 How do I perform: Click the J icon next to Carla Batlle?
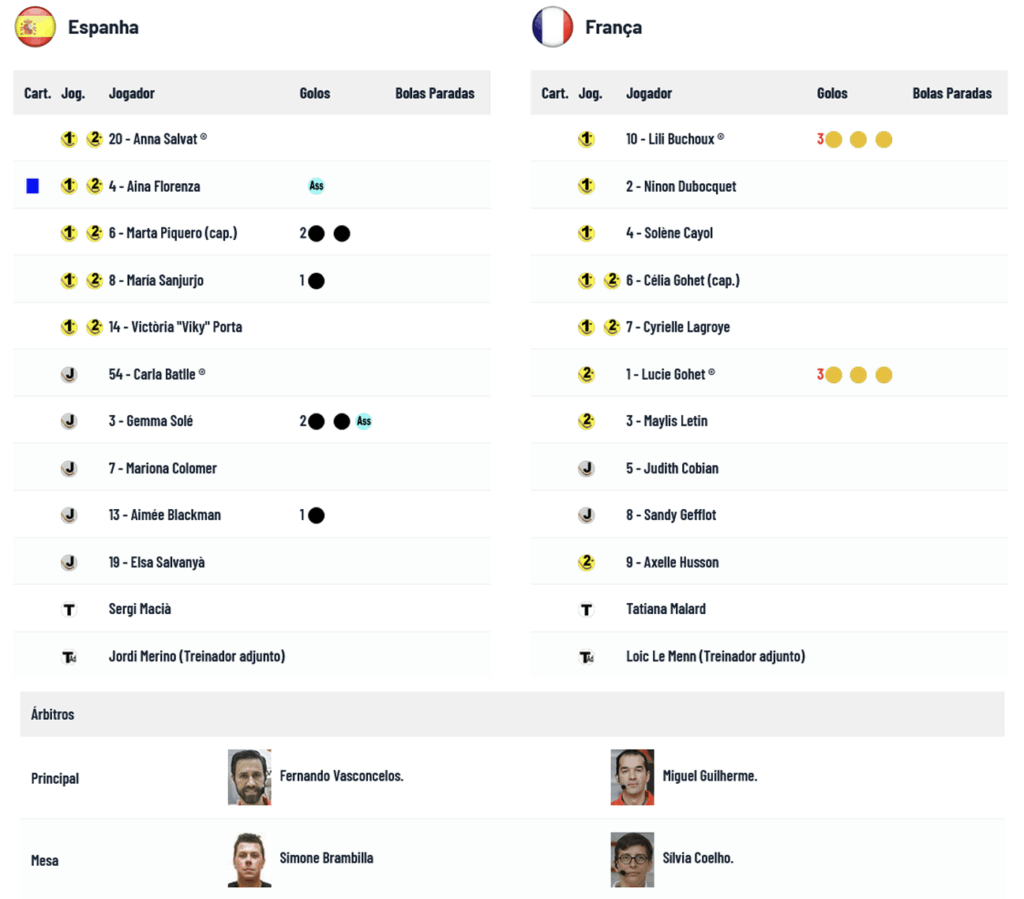69,374
